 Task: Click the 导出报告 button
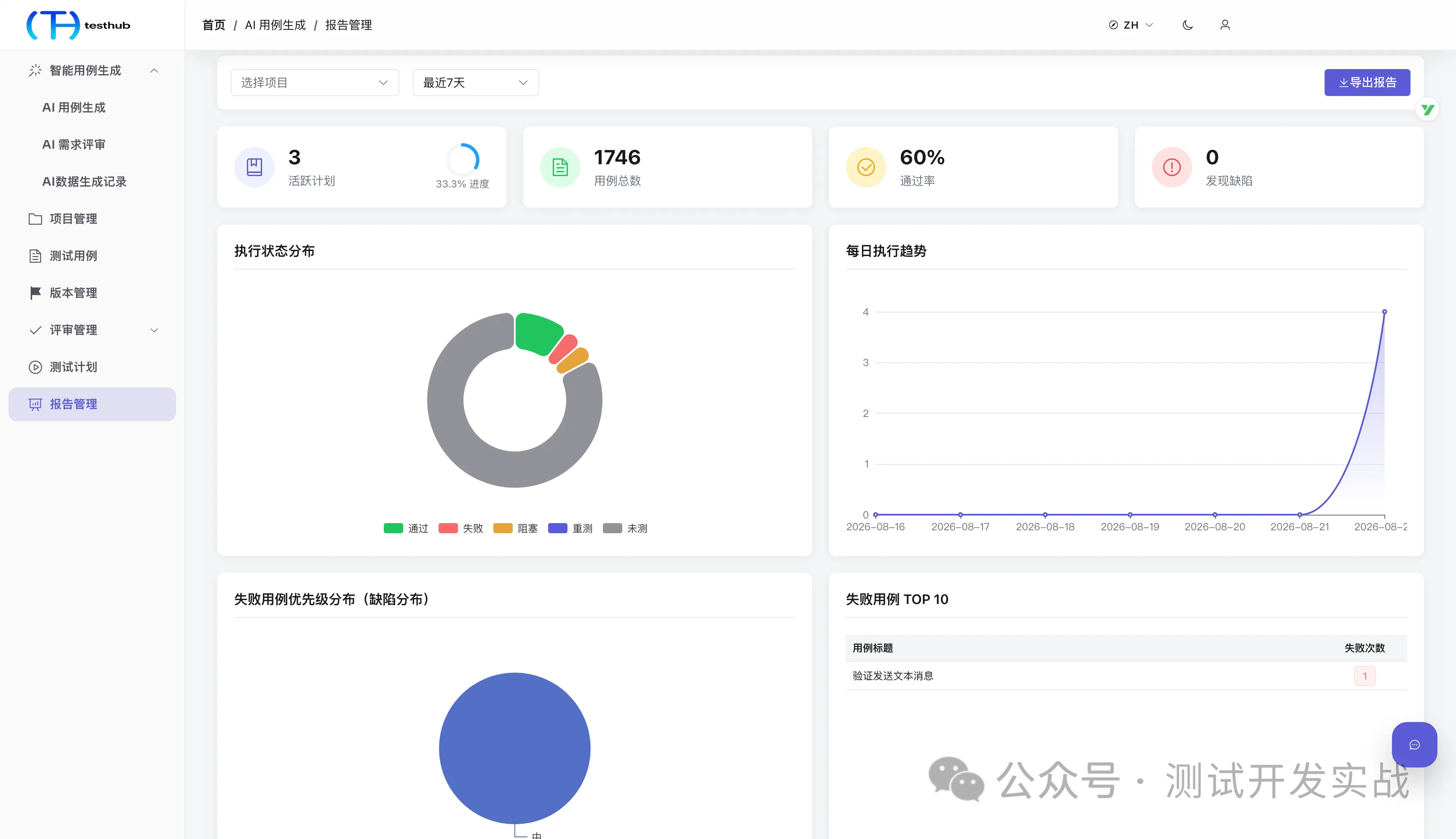(1367, 83)
